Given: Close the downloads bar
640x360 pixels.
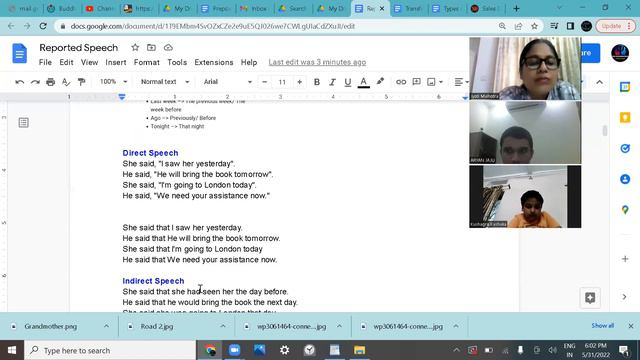Looking at the screenshot, I should (x=631, y=326).
